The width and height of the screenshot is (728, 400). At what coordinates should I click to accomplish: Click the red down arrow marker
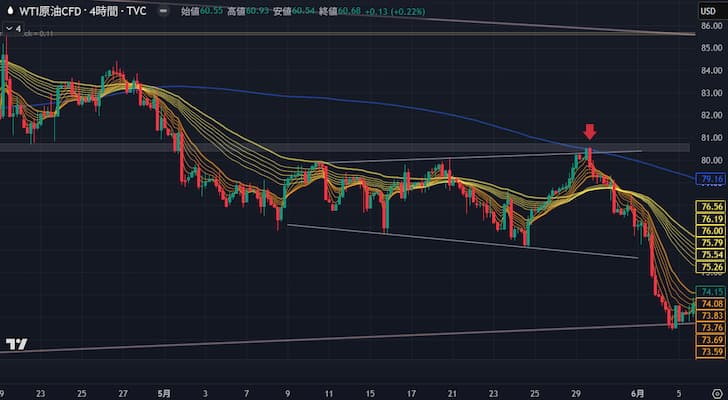590,132
